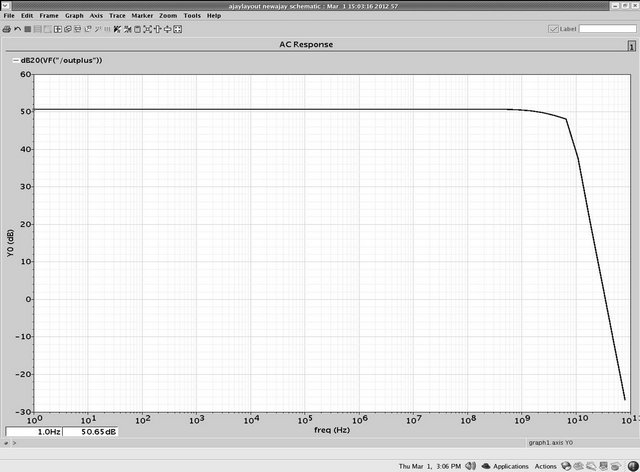Click the Undo arrow icon
Viewport: 640px width, 472px height.
tap(18, 29)
